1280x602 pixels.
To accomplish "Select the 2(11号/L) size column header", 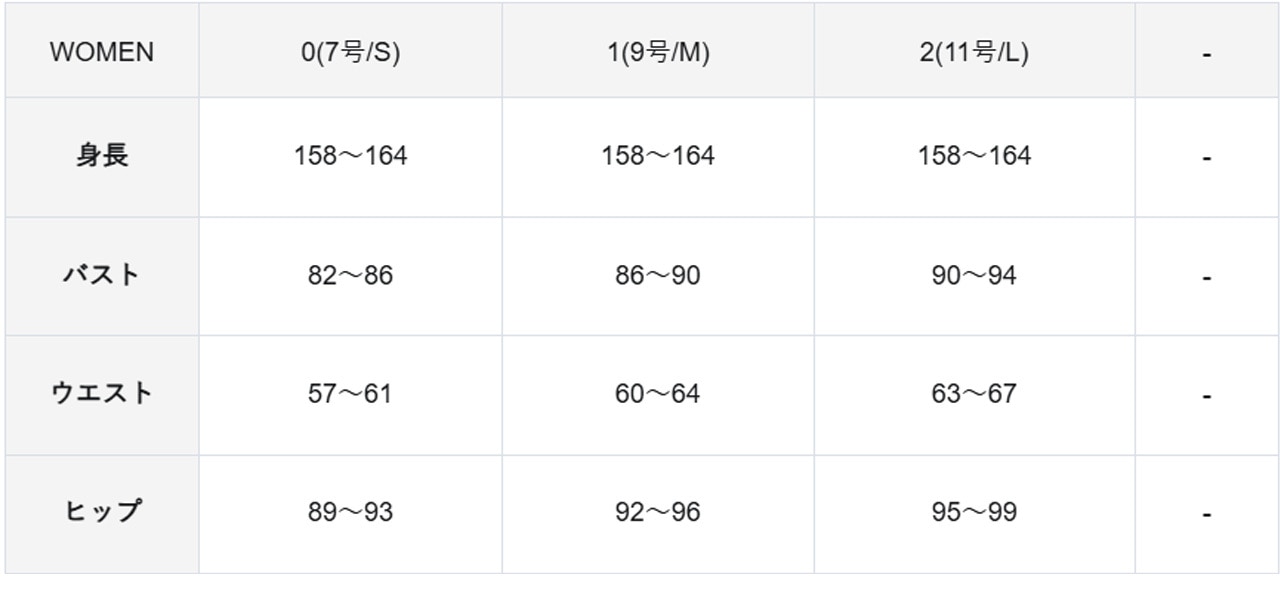I will click(974, 53).
